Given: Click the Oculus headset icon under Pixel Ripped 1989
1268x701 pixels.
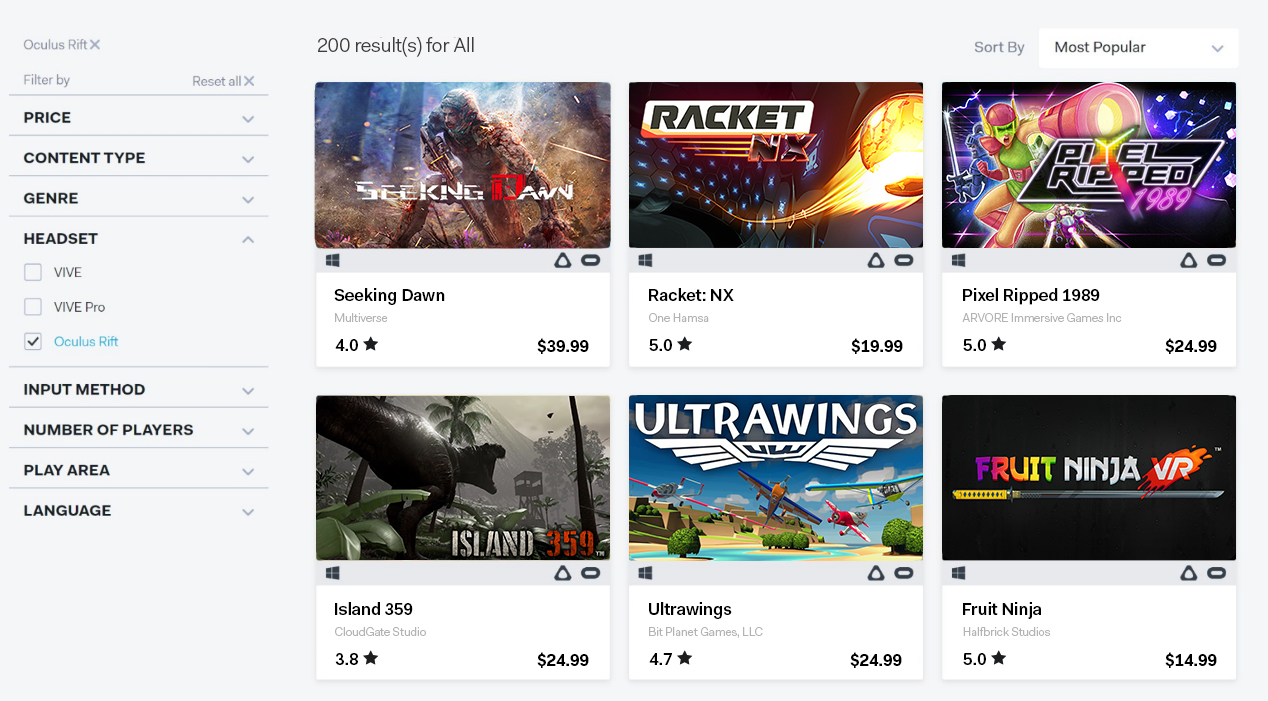Looking at the screenshot, I should (1217, 260).
